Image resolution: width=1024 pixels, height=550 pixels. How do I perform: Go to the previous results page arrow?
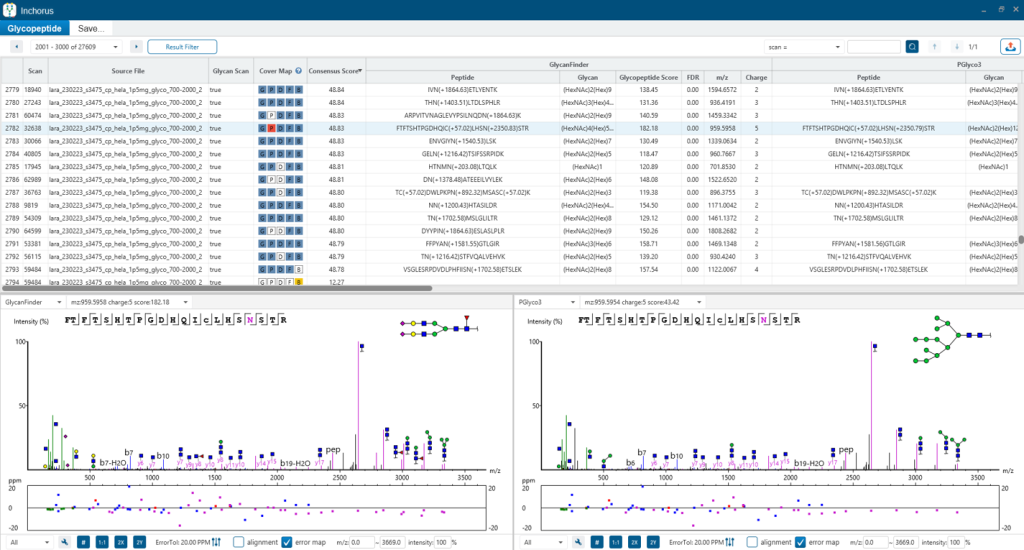(x=16, y=46)
